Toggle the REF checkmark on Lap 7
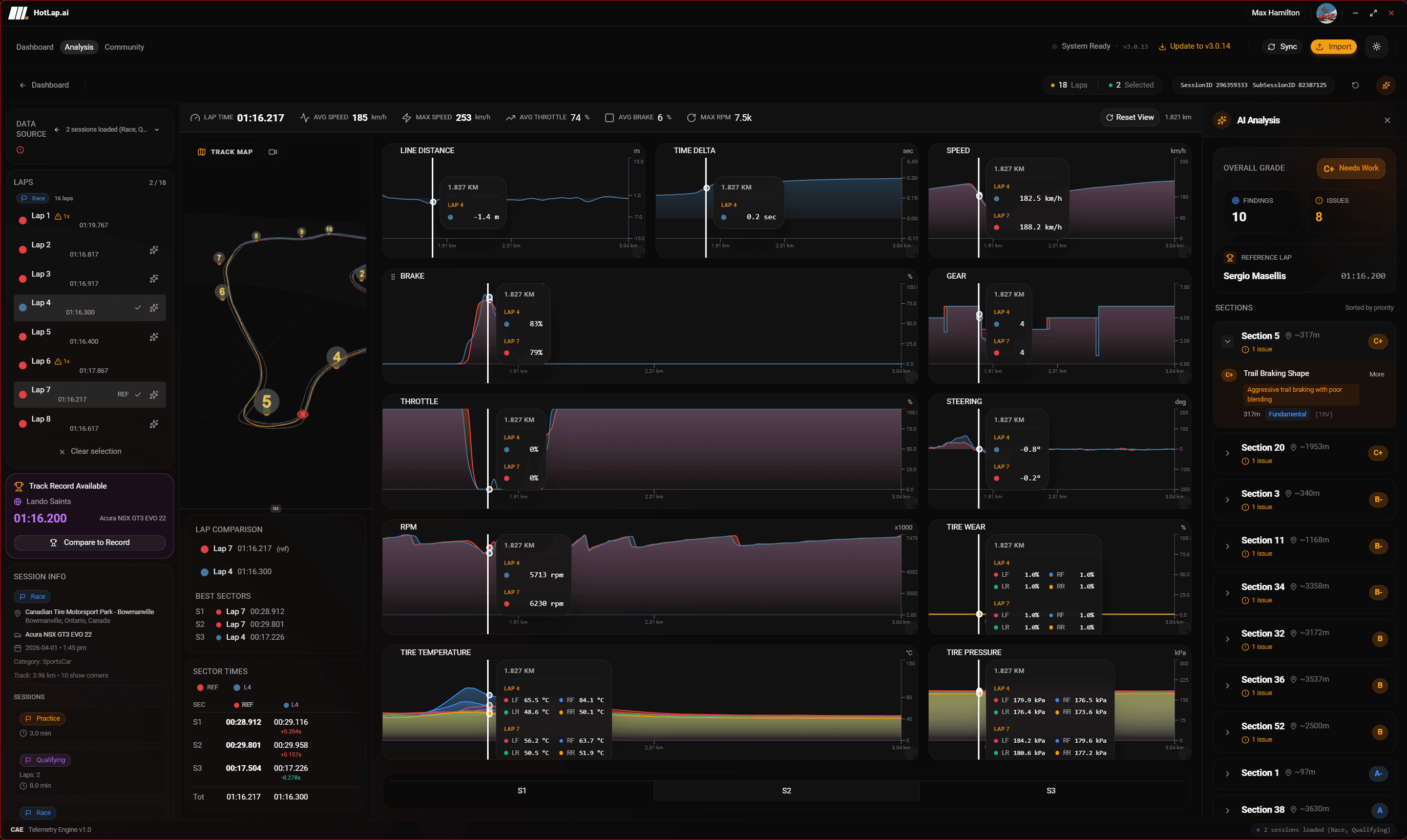This screenshot has height=840, width=1407. pyautogui.click(x=139, y=394)
